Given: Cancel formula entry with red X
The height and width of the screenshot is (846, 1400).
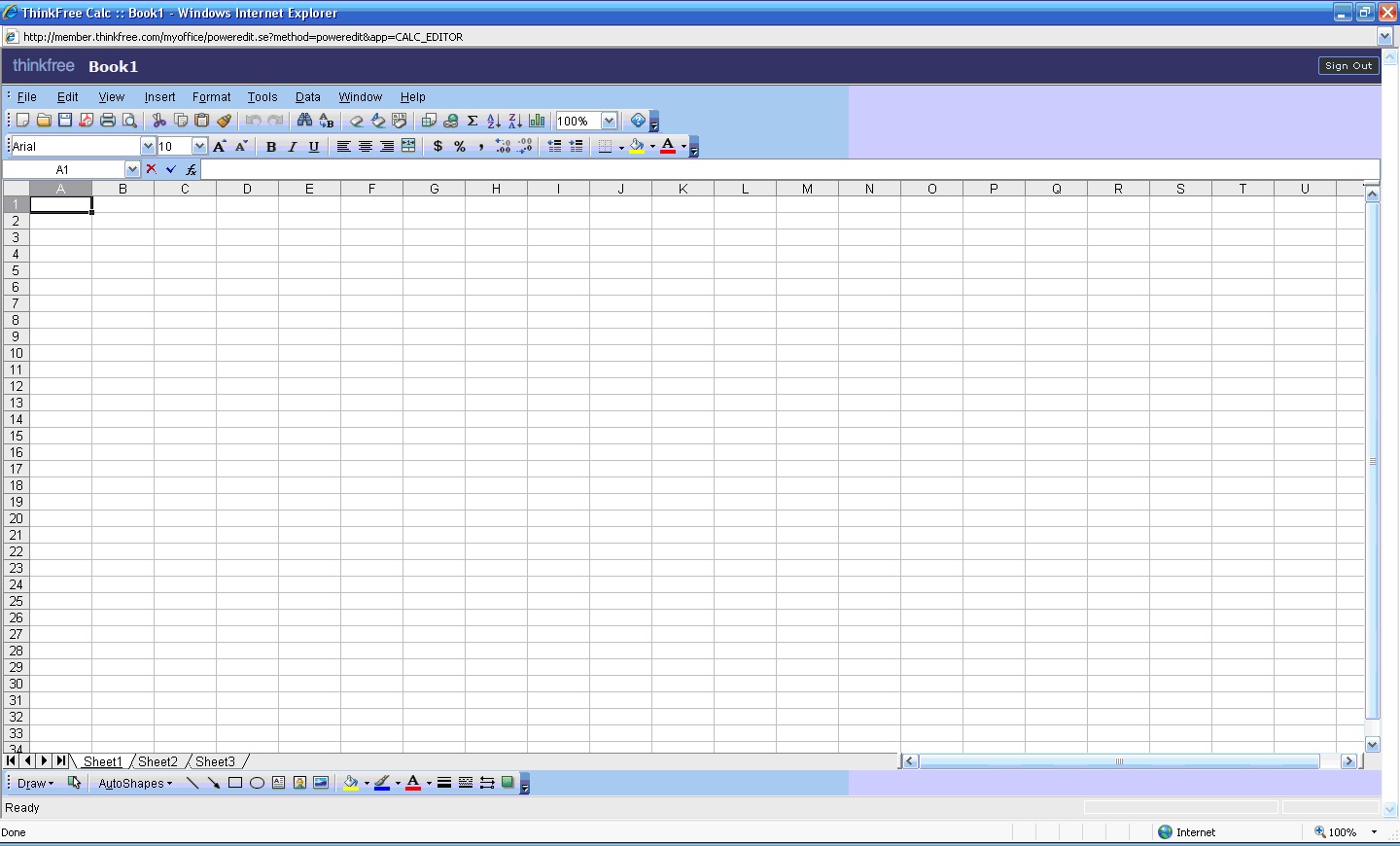Looking at the screenshot, I should tap(151, 169).
